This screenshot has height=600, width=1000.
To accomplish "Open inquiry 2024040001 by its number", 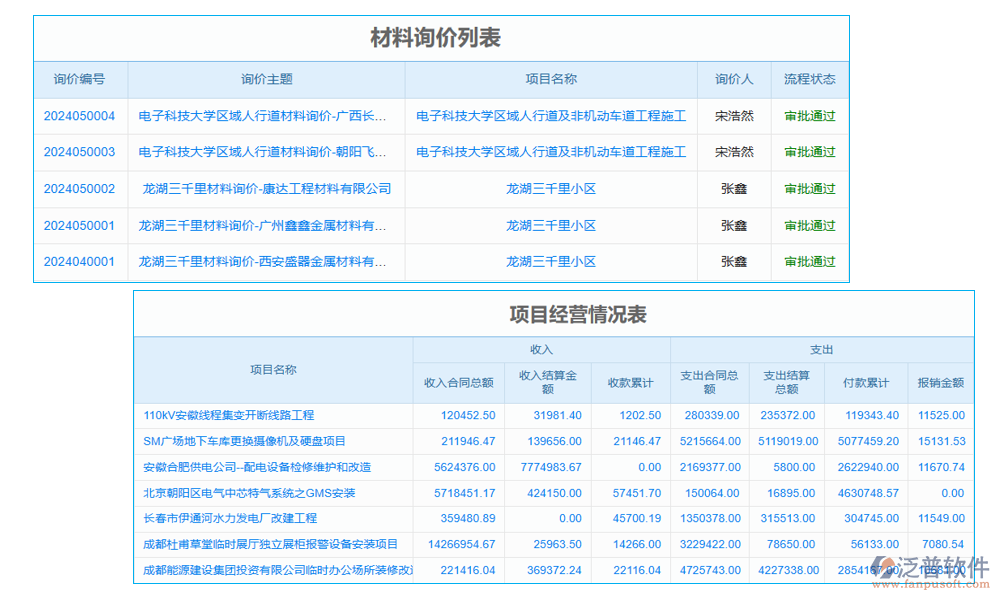I will click(x=79, y=262).
